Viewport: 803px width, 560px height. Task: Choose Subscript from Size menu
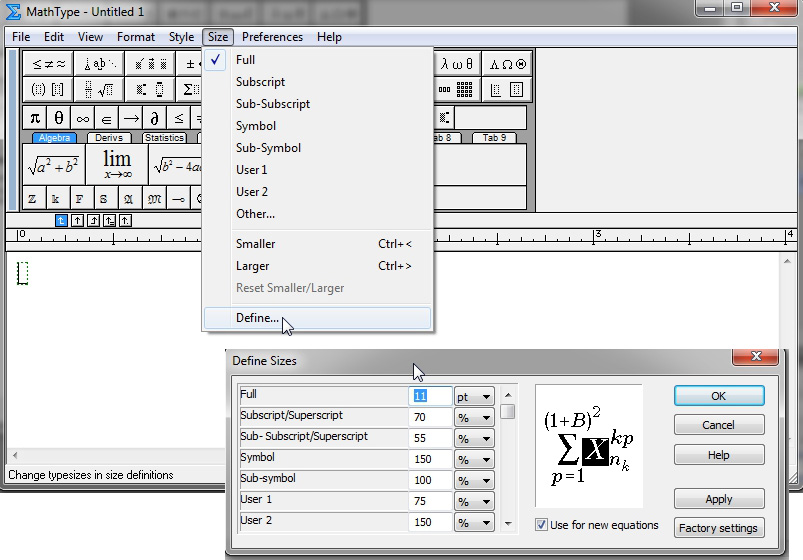318,82
